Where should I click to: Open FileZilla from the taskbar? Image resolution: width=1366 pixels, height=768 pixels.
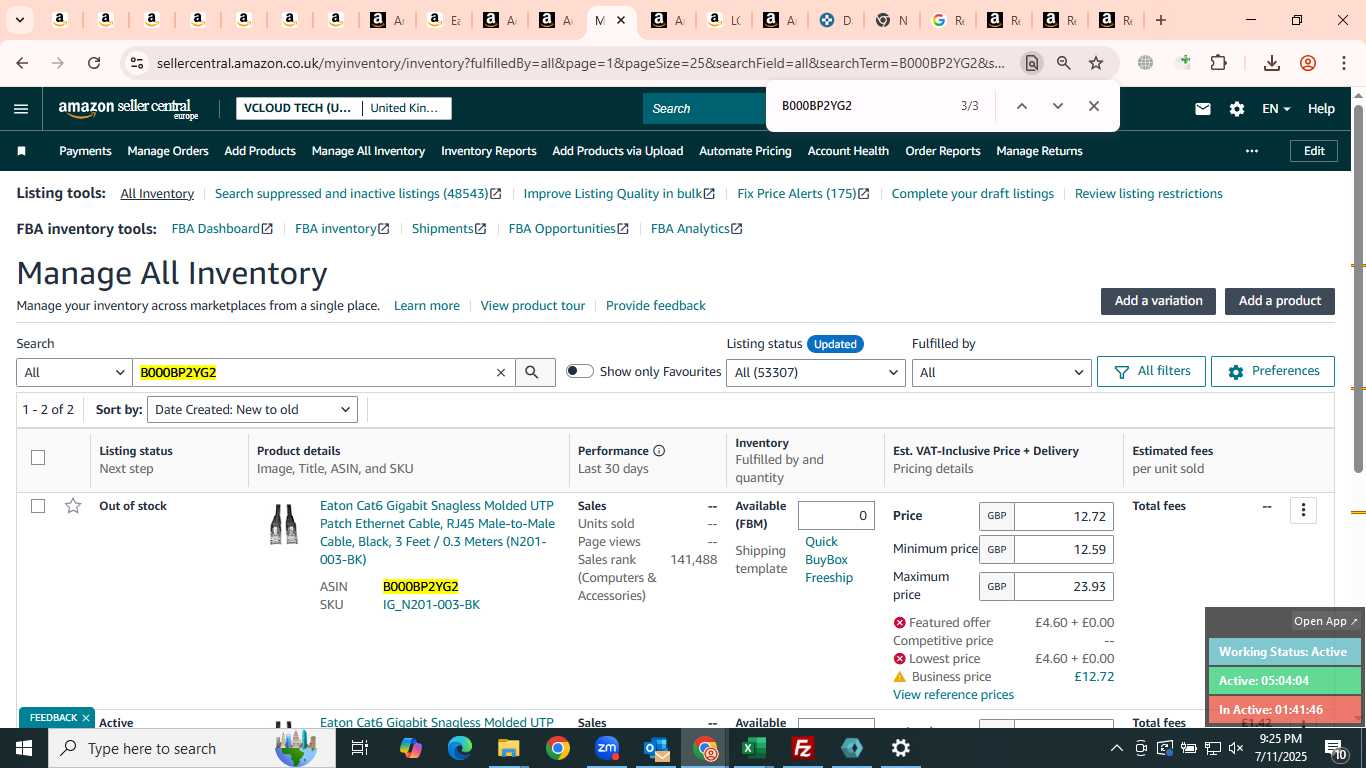802,748
